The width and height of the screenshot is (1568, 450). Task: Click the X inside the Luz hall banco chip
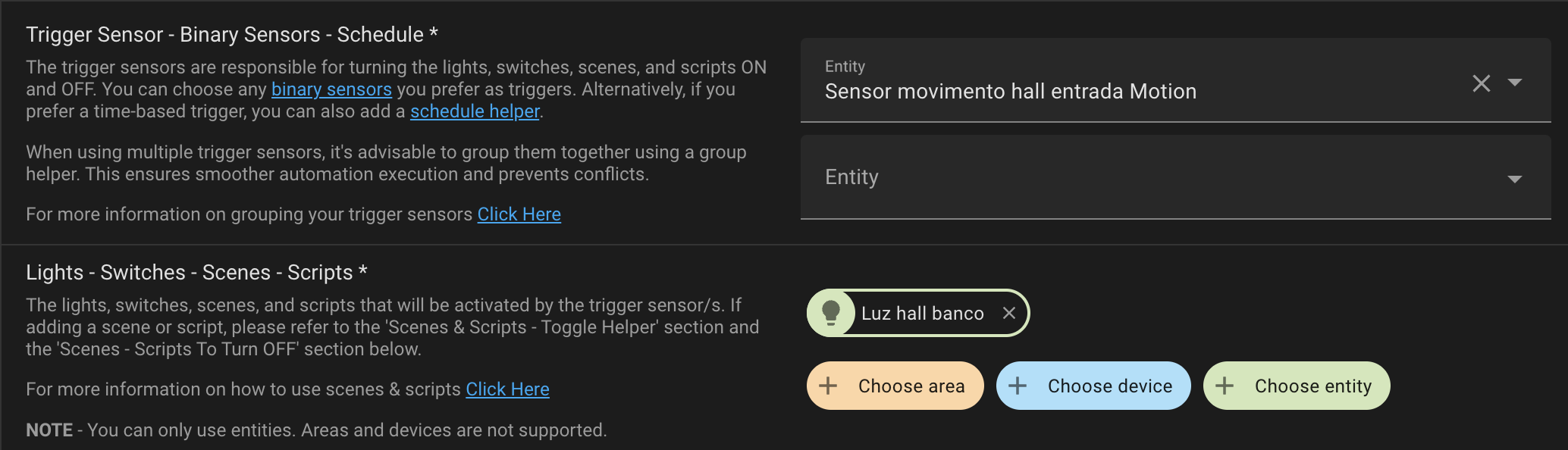pos(1009,313)
